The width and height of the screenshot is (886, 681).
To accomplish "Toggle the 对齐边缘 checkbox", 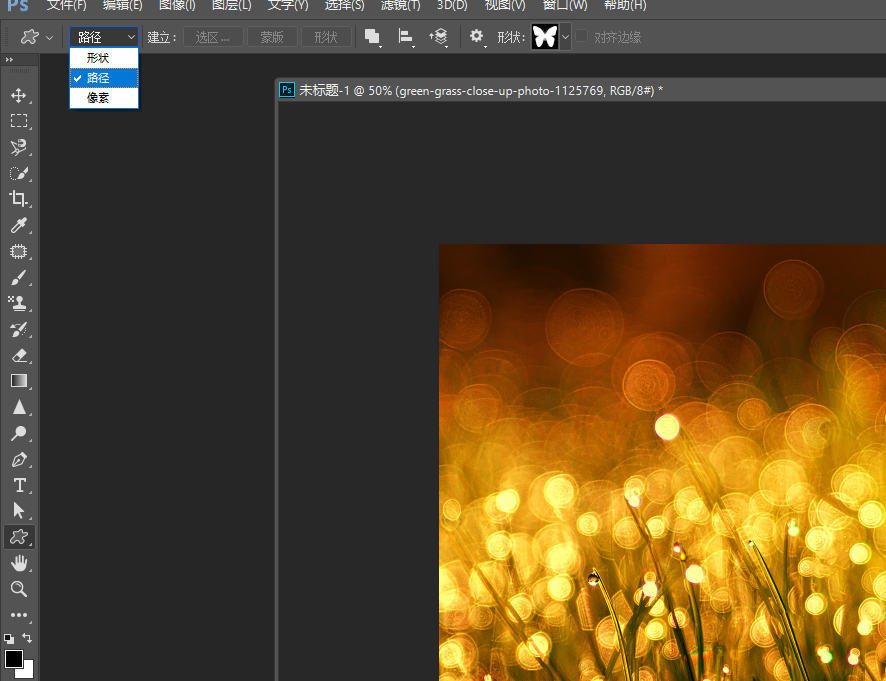I will tap(582, 37).
